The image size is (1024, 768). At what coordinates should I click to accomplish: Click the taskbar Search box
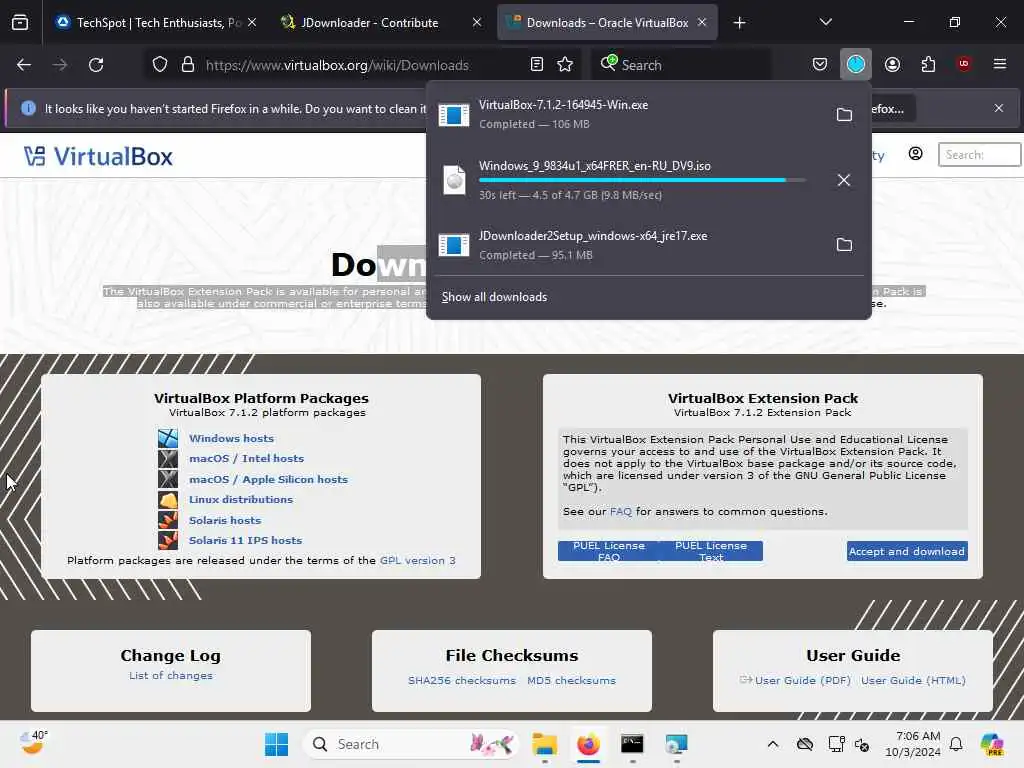(x=411, y=744)
